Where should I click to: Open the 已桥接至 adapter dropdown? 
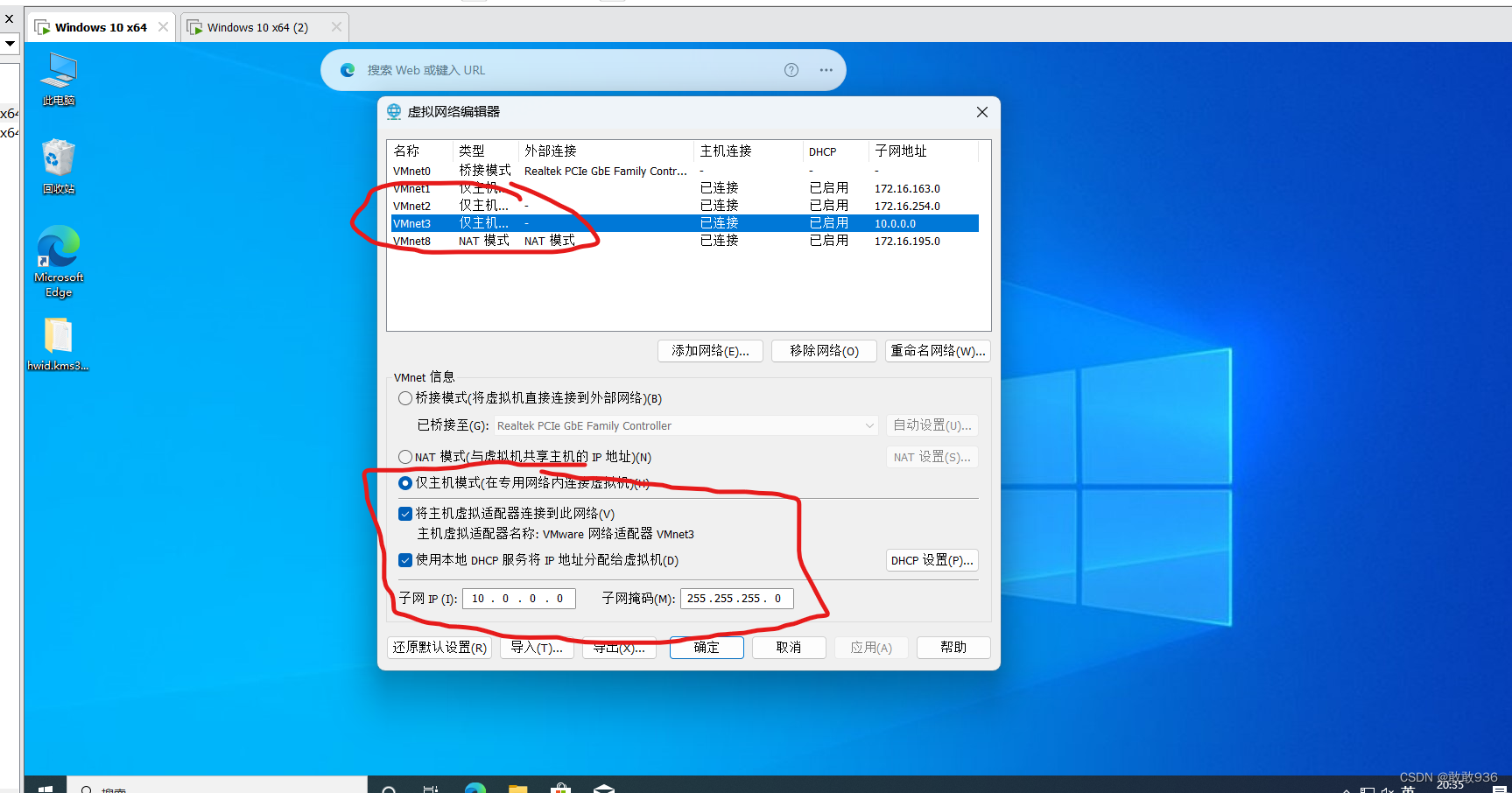pos(686,425)
